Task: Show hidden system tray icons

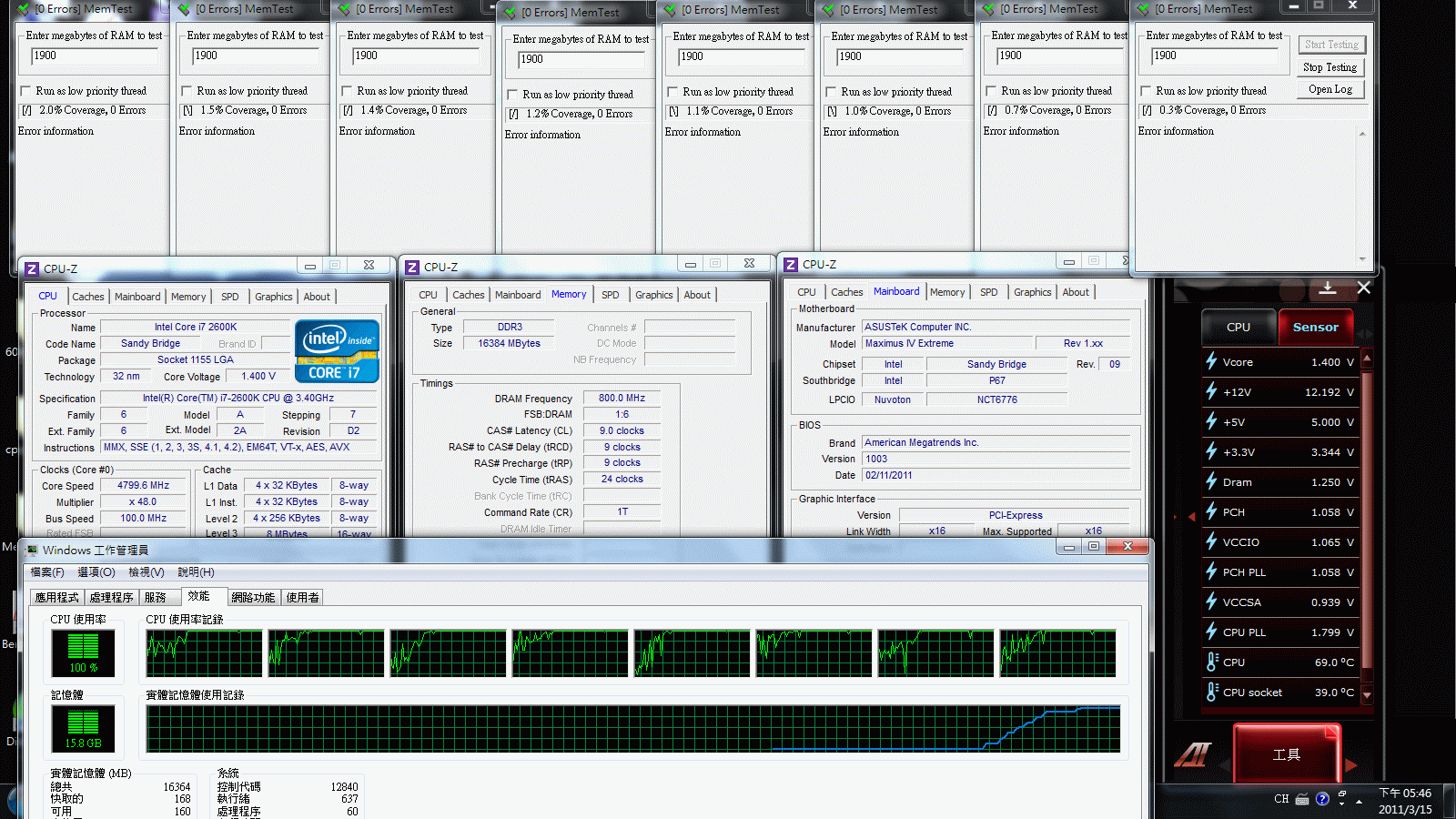Action: tap(1359, 802)
